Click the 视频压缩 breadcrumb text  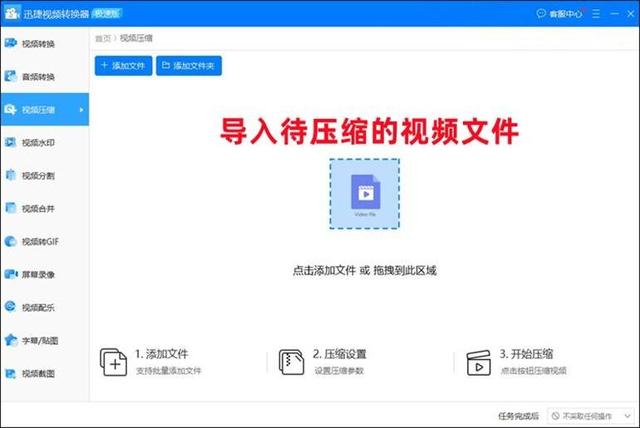click(136, 38)
